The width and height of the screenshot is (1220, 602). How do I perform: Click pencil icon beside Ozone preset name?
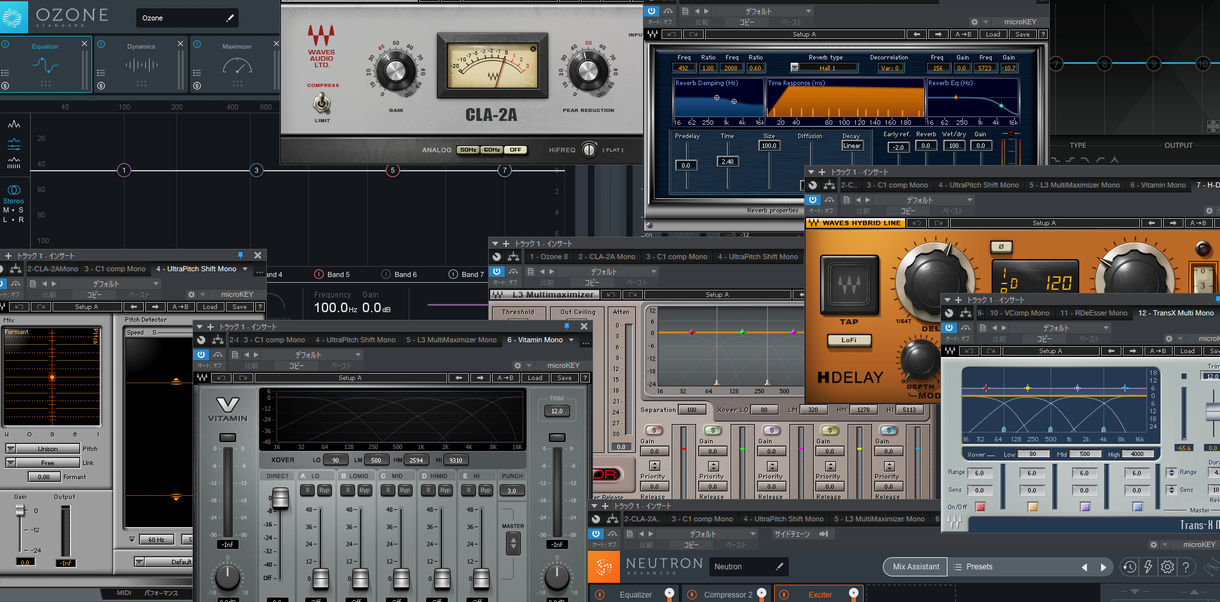pyautogui.click(x=230, y=18)
